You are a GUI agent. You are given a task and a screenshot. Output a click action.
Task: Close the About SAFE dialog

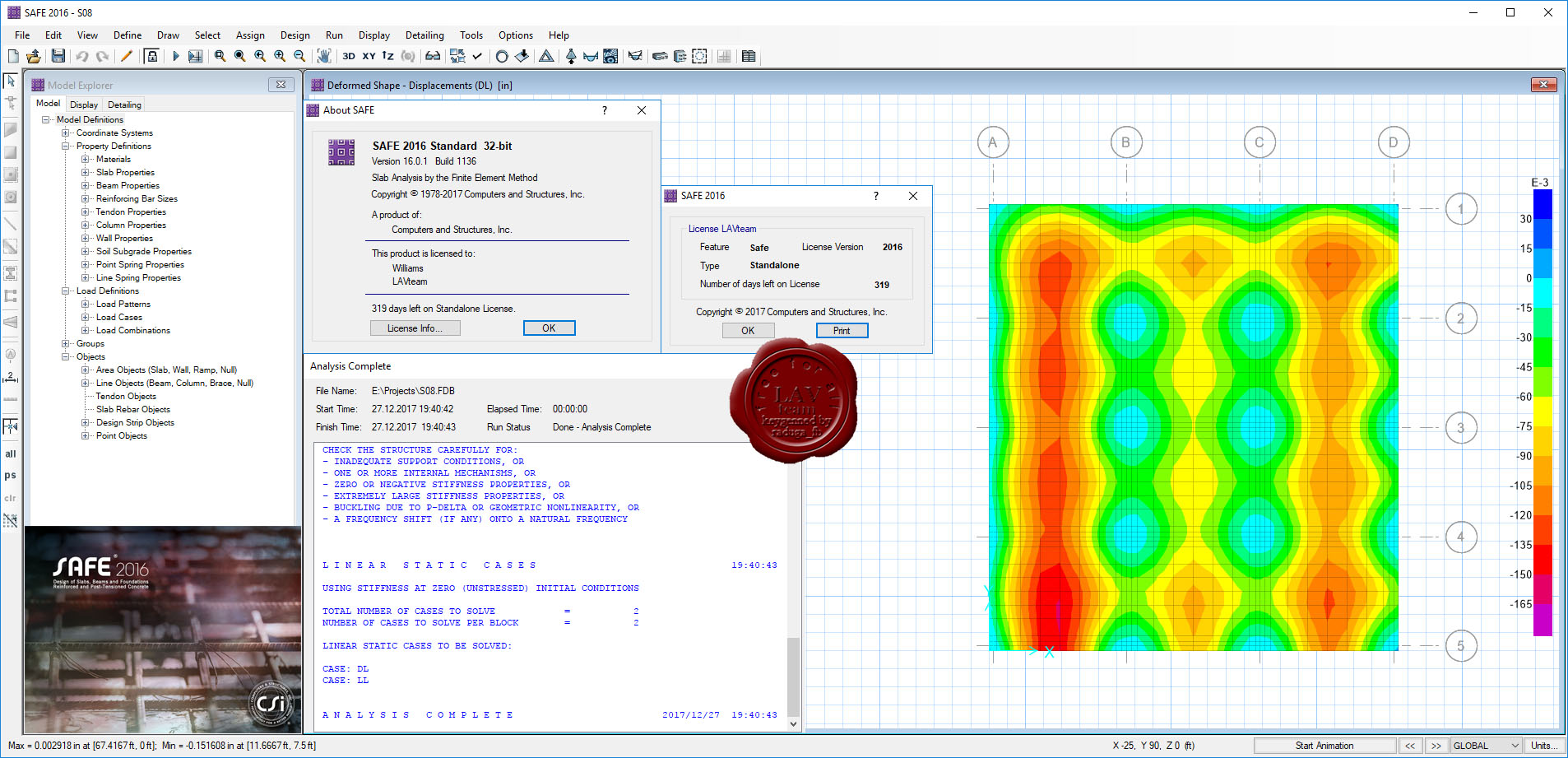pos(642,110)
